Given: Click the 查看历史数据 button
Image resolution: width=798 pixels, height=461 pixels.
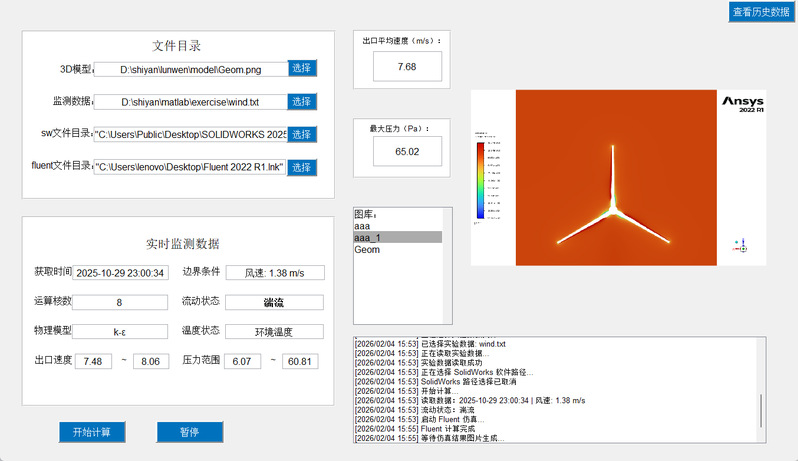Looking at the screenshot, I should tap(760, 12).
